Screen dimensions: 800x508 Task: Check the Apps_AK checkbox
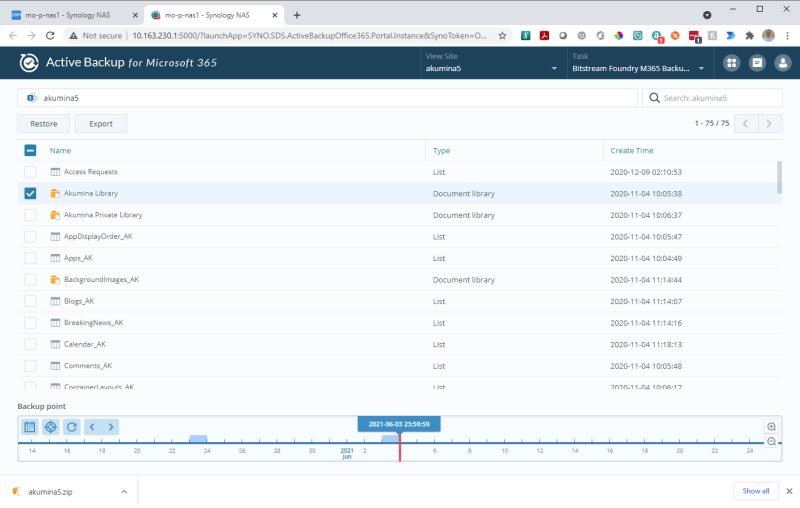pyautogui.click(x=30, y=258)
